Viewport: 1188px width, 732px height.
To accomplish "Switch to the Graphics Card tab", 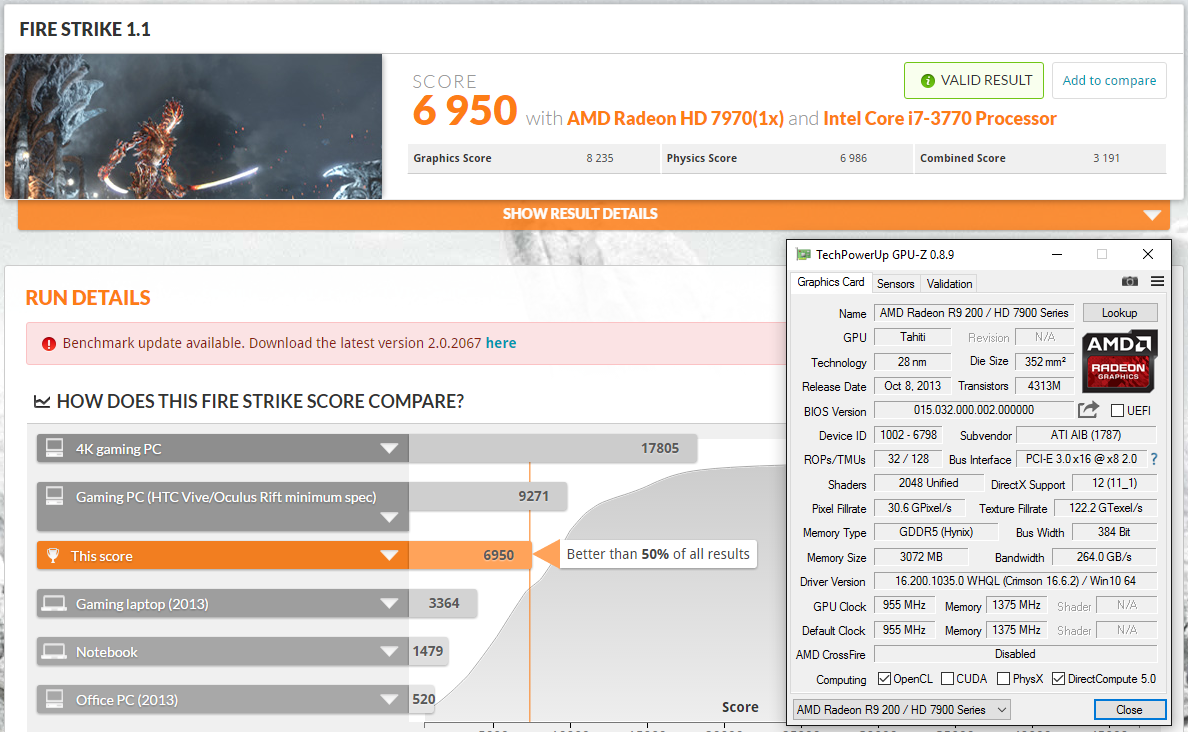I will click(x=830, y=282).
